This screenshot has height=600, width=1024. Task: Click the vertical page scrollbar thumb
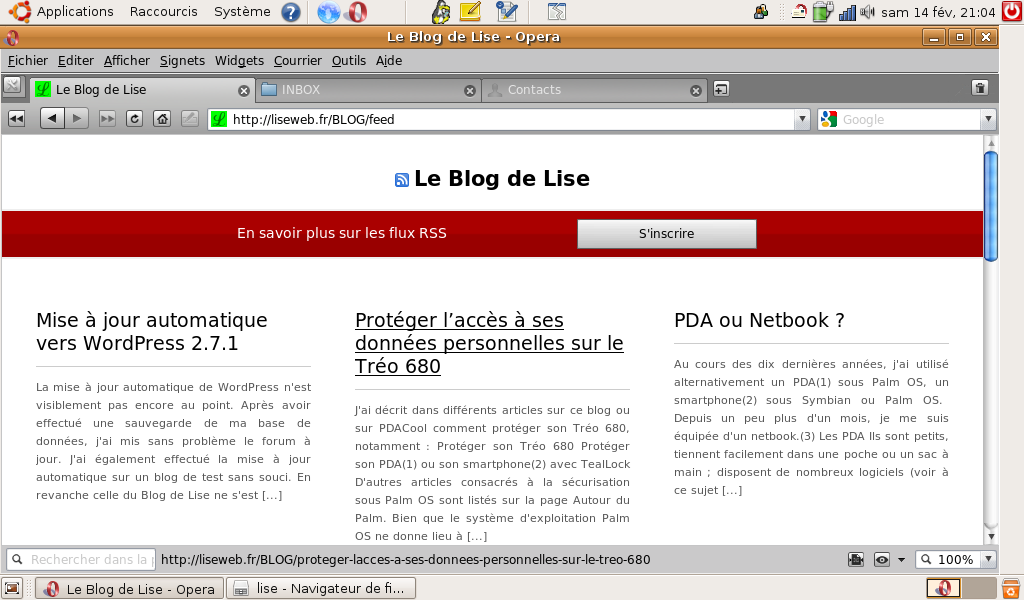click(x=990, y=205)
